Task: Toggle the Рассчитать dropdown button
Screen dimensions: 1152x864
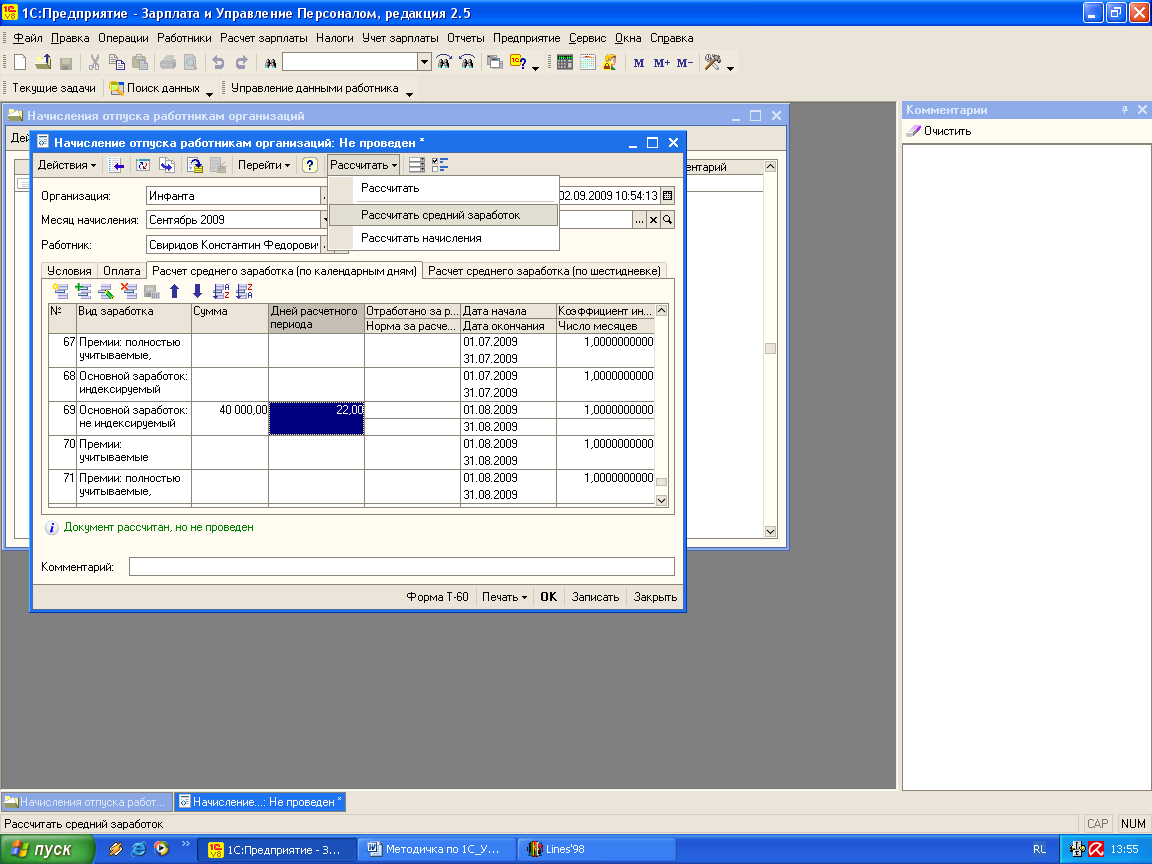Action: [364, 165]
